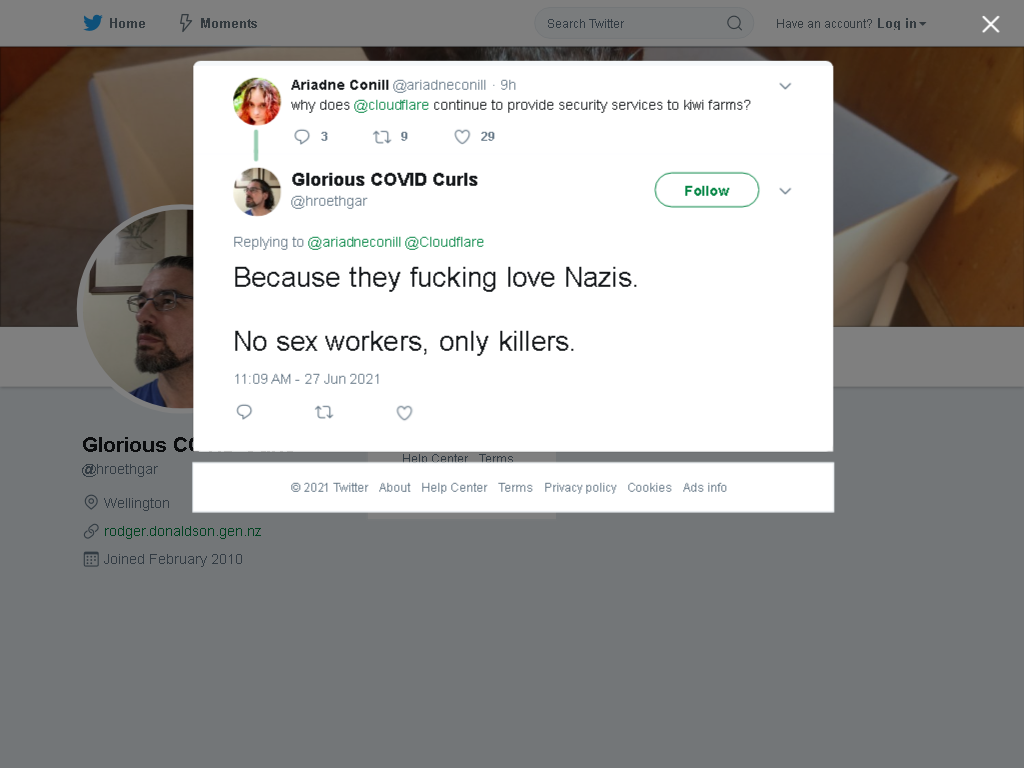Viewport: 1024px width, 768px height.
Task: Open the @cloudflare mention link
Action: click(391, 105)
